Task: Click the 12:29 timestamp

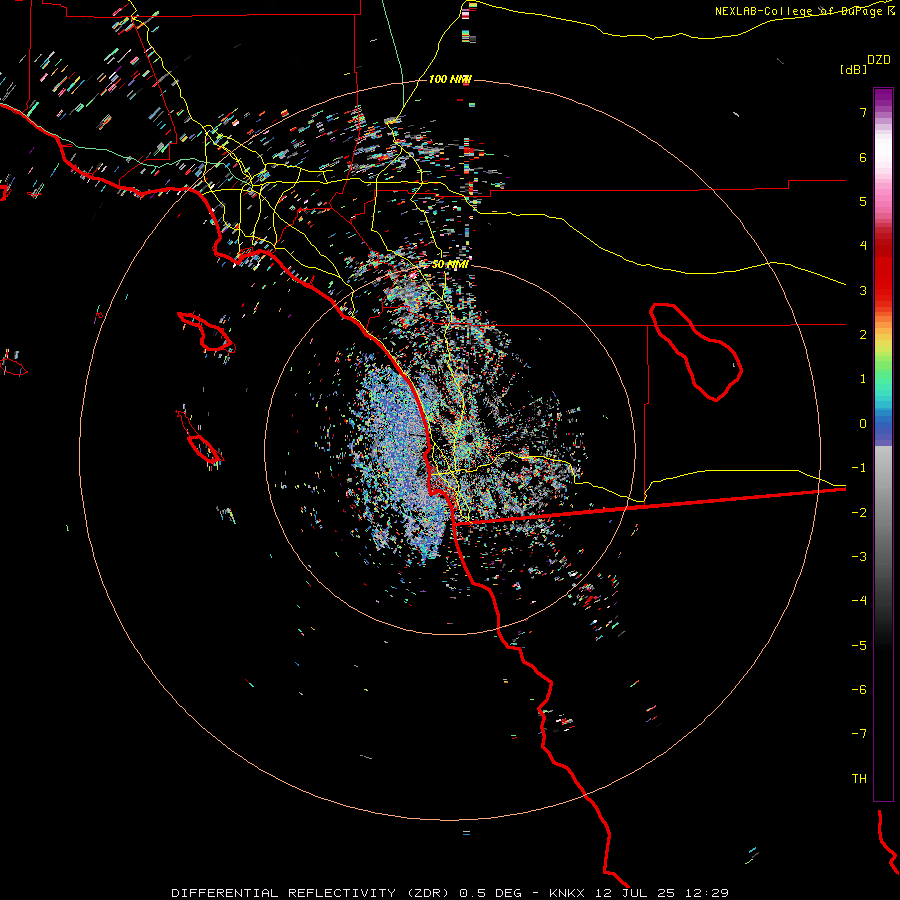Action: click(x=707, y=893)
